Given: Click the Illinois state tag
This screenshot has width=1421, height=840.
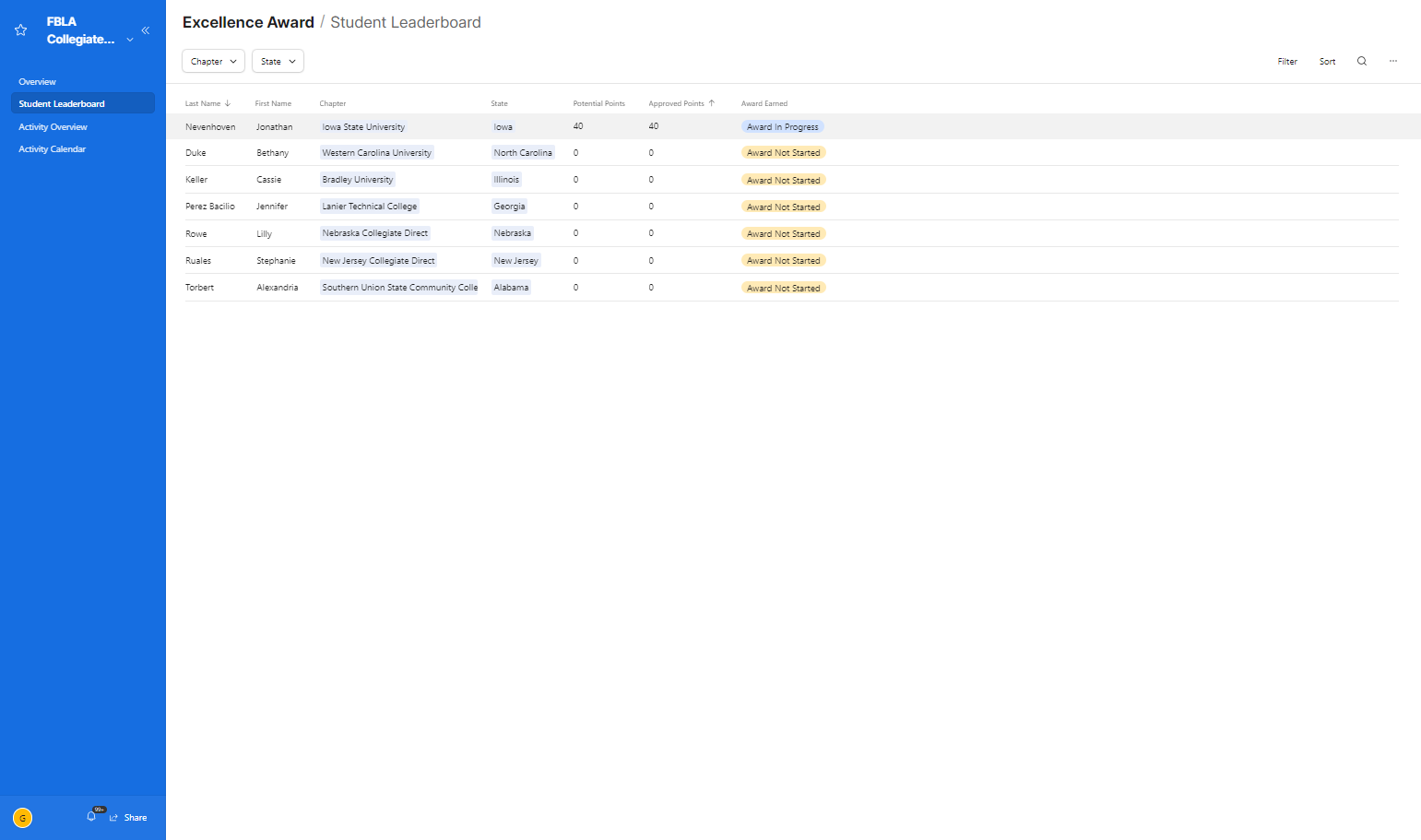Looking at the screenshot, I should (506, 180).
